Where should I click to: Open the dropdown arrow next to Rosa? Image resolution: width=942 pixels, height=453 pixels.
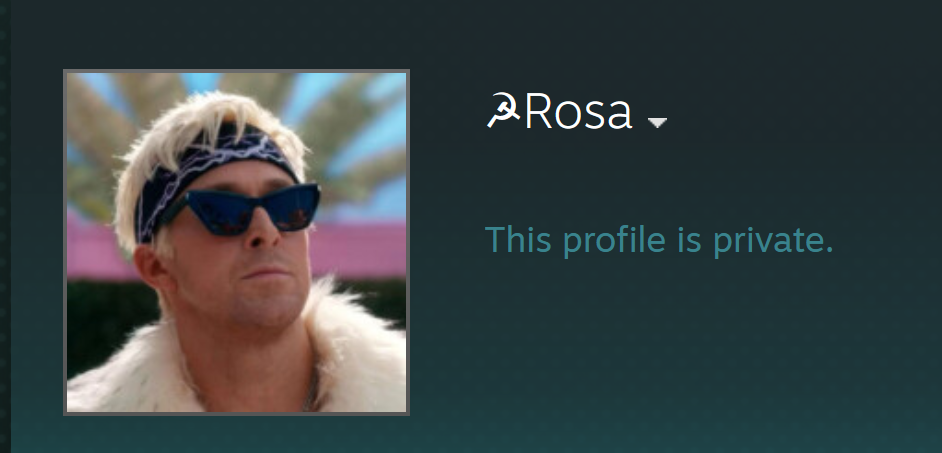point(657,123)
